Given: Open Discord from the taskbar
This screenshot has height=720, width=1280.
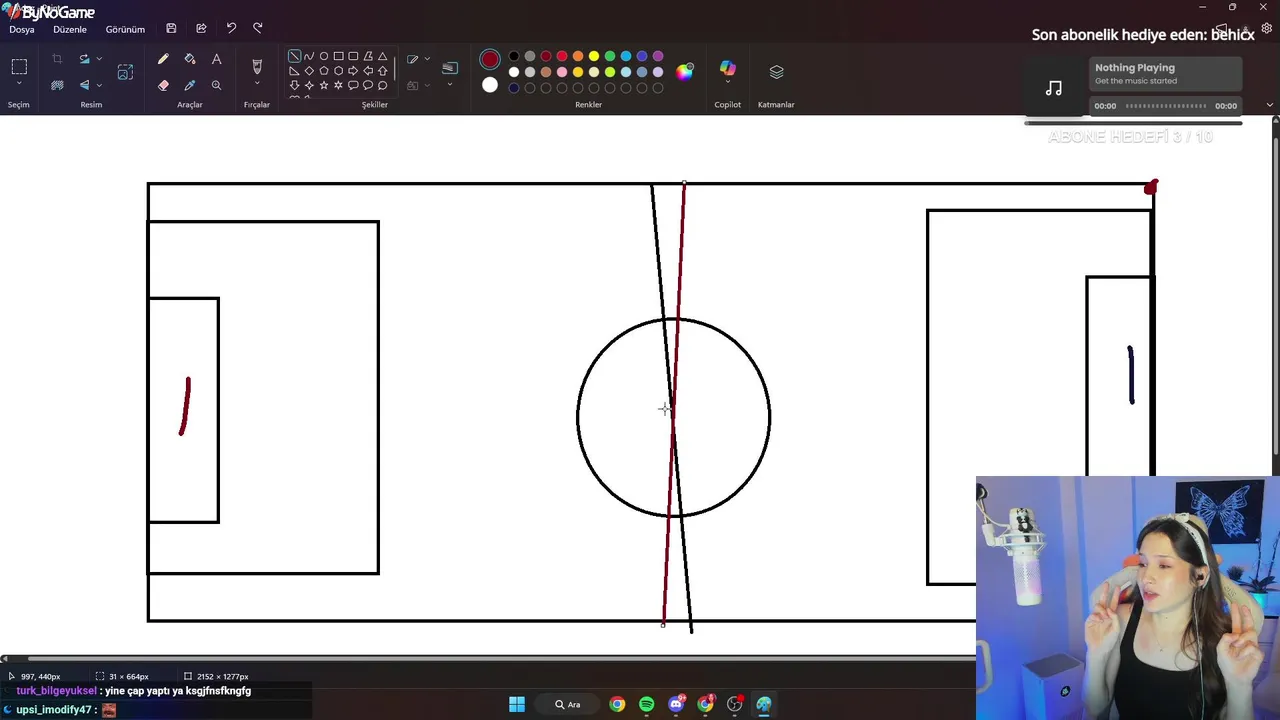Looking at the screenshot, I should [676, 704].
